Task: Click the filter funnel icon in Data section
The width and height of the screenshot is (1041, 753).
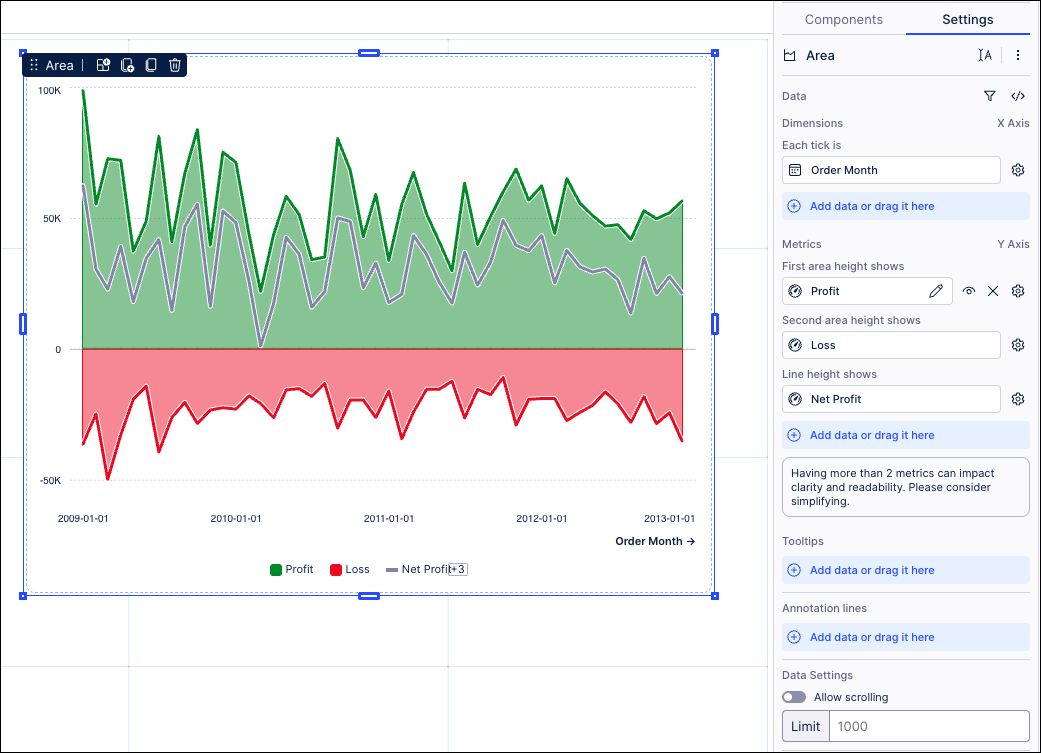Action: pos(989,96)
